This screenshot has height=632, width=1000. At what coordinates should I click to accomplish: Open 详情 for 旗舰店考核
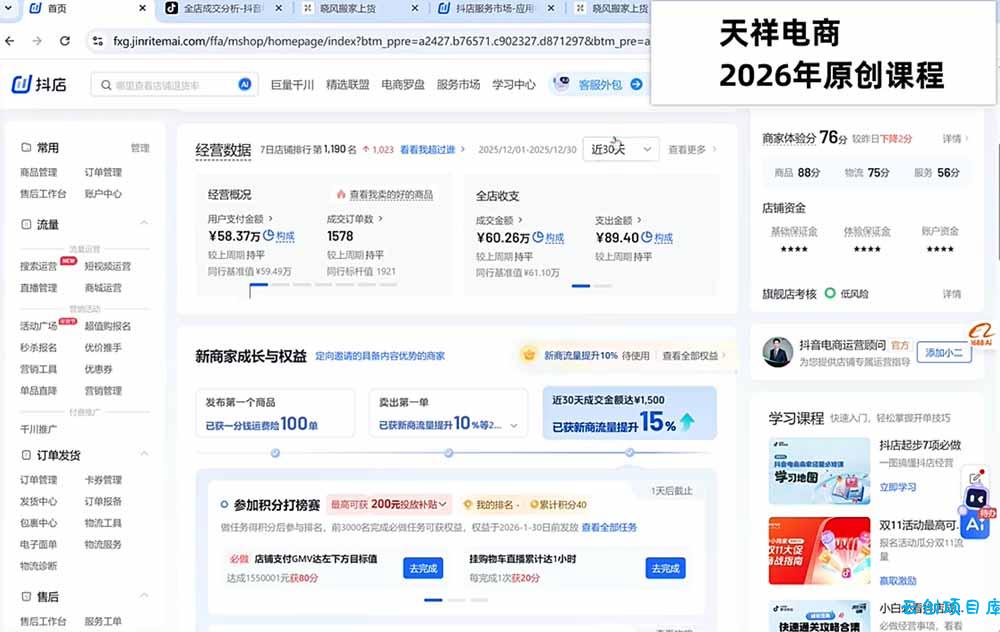click(x=952, y=294)
